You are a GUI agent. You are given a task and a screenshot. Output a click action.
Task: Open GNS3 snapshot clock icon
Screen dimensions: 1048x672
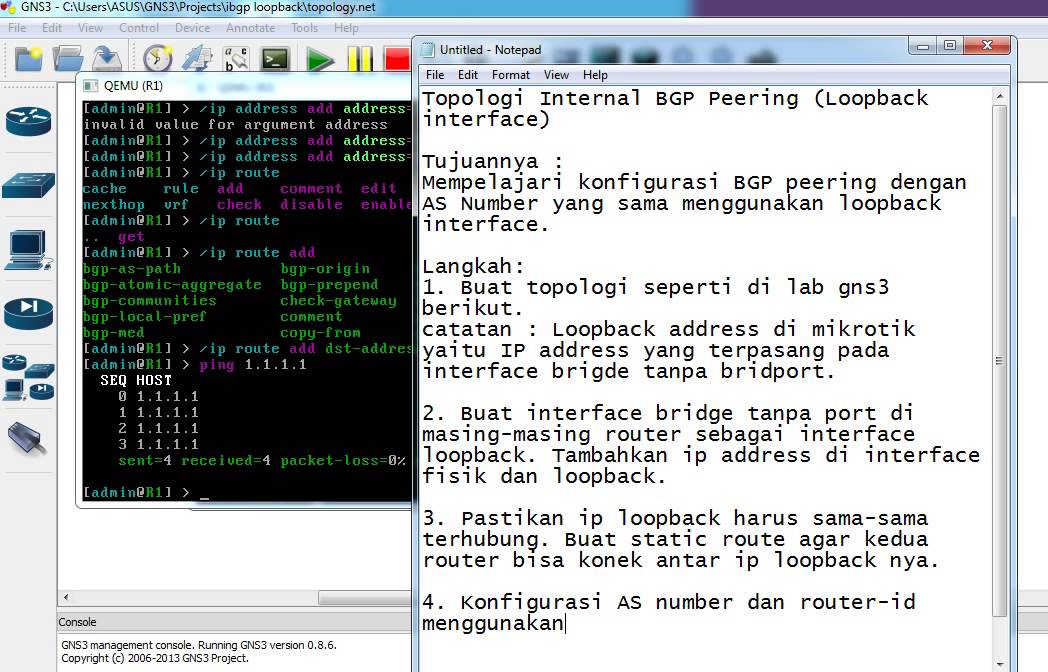click(158, 58)
